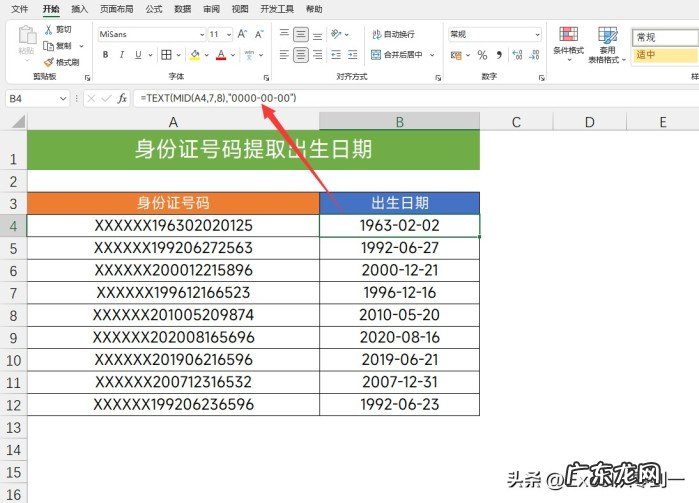The width and height of the screenshot is (699, 503).
Task: Align text to top
Action: pos(284,34)
